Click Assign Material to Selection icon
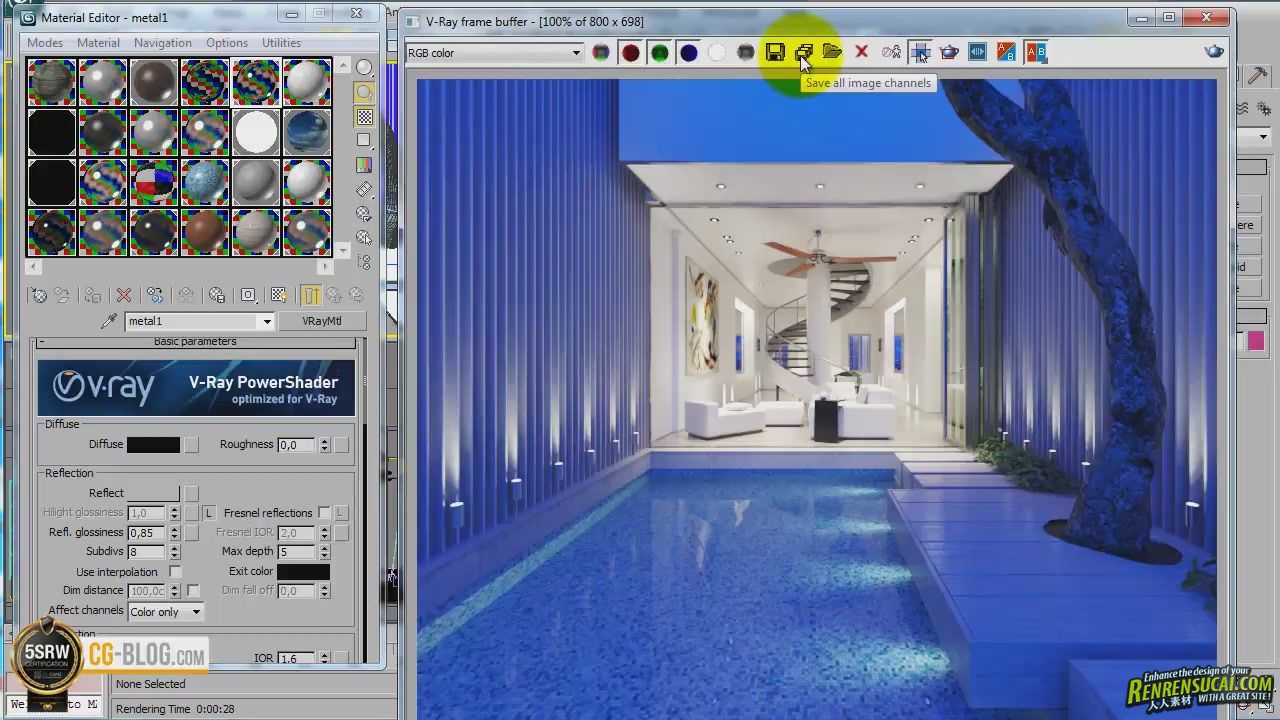 (93, 295)
